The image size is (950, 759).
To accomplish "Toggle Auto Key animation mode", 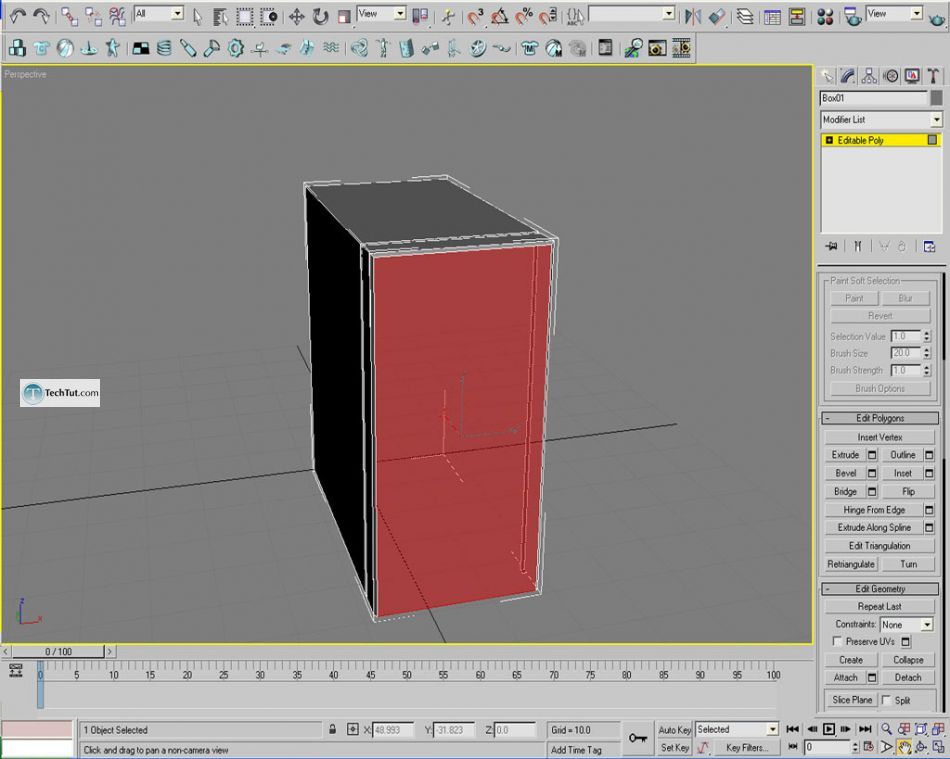I will coord(674,730).
